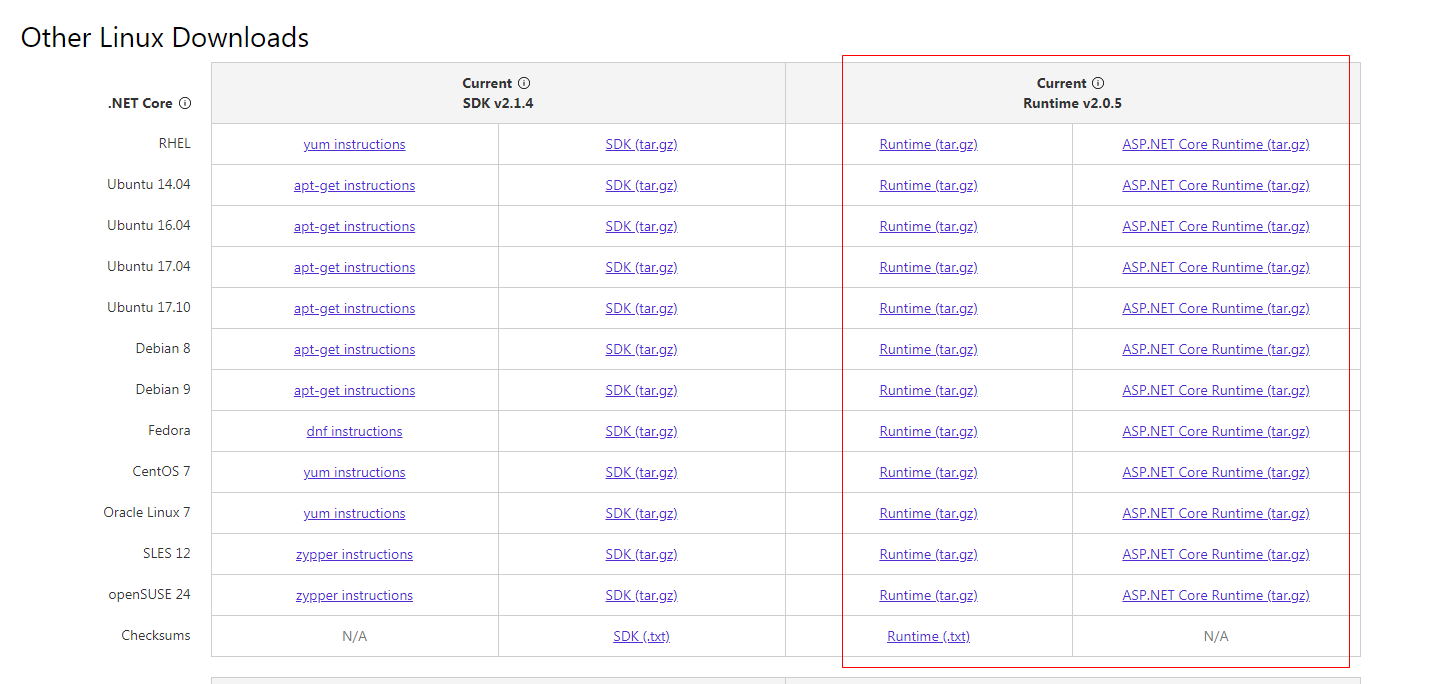Download Runtime (tar.gz) for Debian 8
The width and height of the screenshot is (1433, 684).
click(x=929, y=349)
